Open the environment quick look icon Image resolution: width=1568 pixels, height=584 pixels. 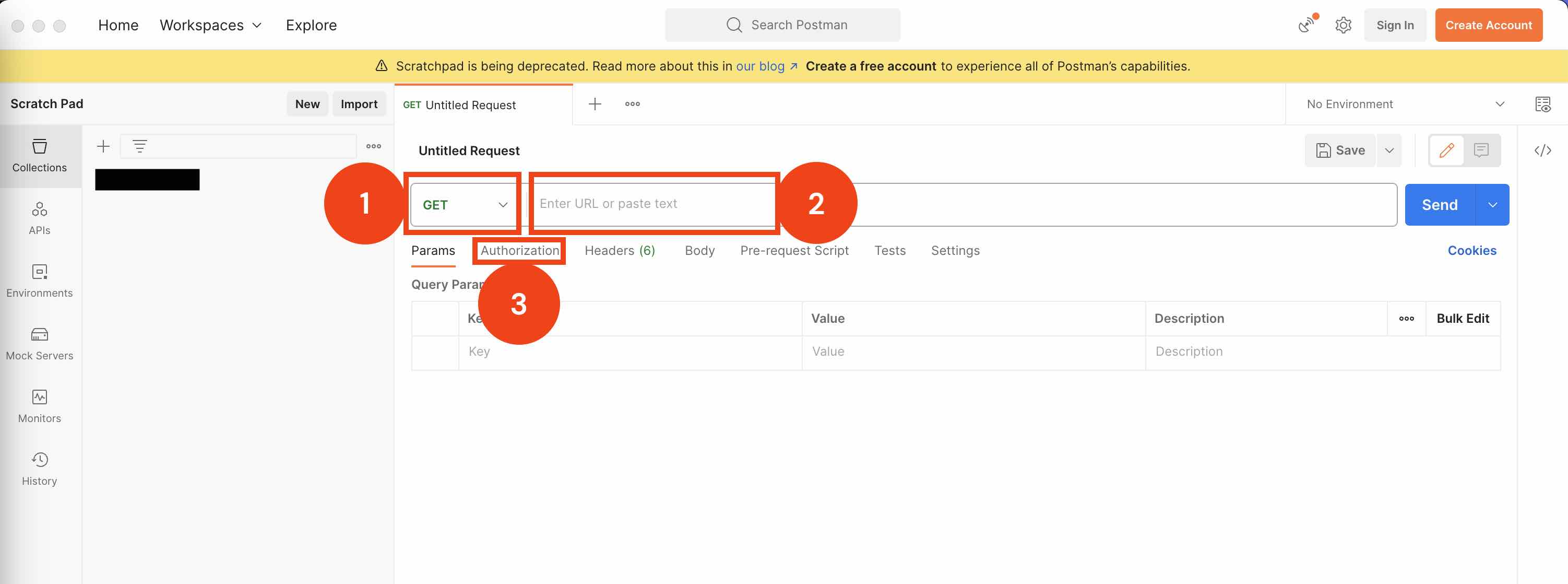pyautogui.click(x=1542, y=104)
